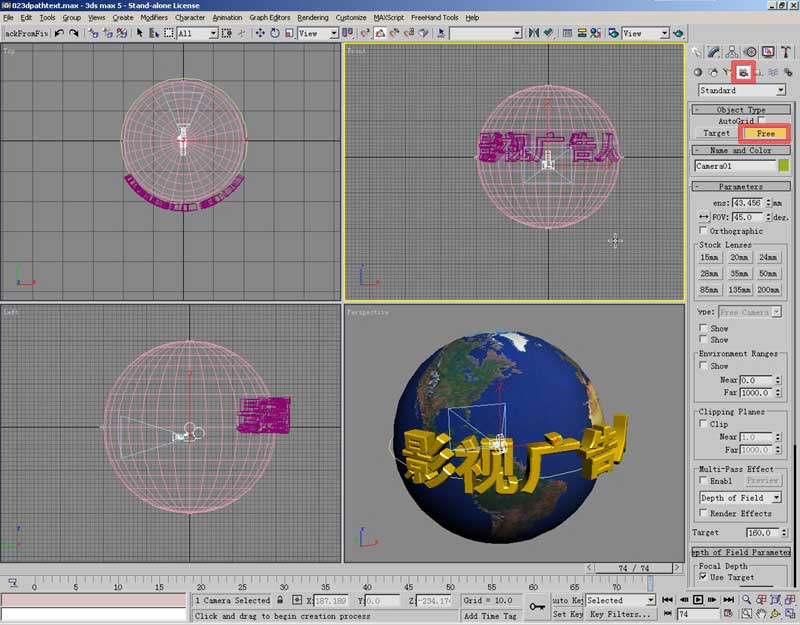Click the Play Animation button
The height and width of the screenshot is (625, 800).
click(x=697, y=600)
